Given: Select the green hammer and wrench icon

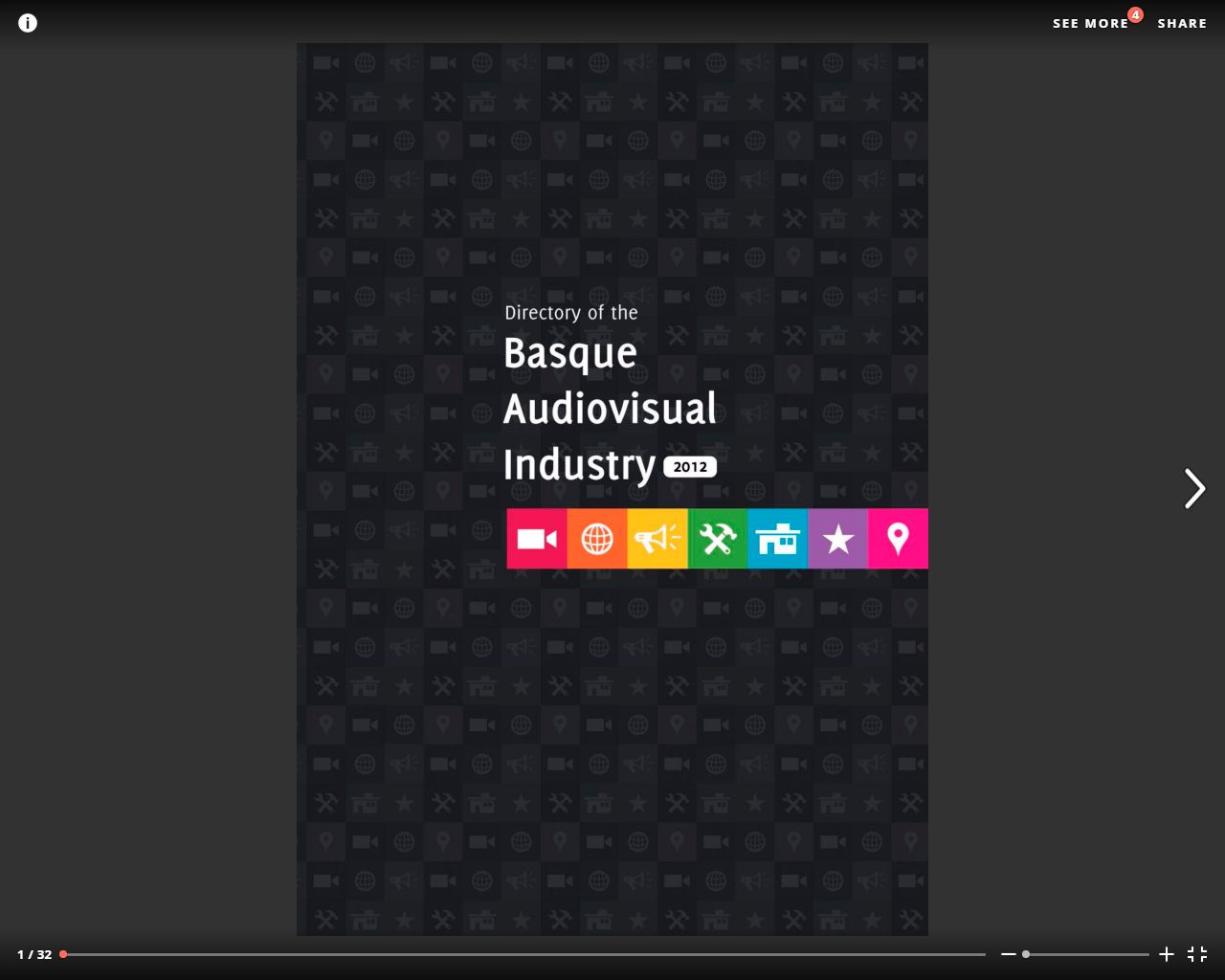Looking at the screenshot, I should pos(718,539).
